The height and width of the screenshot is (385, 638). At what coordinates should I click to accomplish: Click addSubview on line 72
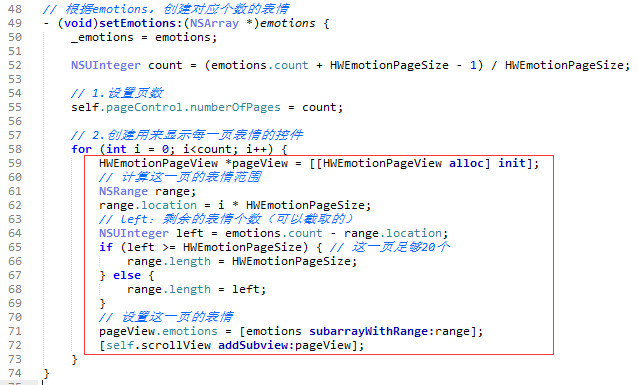pyautogui.click(x=253, y=345)
